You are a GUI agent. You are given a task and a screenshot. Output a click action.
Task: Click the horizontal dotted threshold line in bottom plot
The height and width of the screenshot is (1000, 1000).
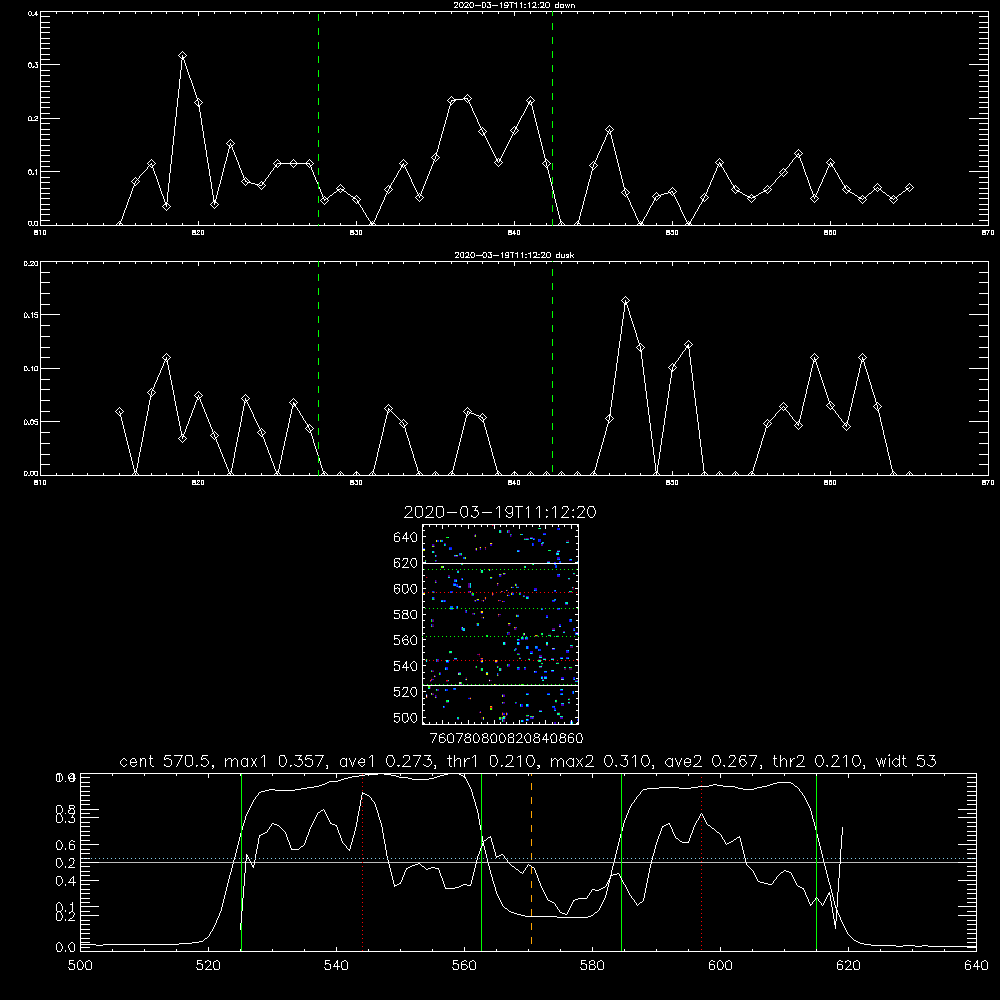(x=528, y=858)
